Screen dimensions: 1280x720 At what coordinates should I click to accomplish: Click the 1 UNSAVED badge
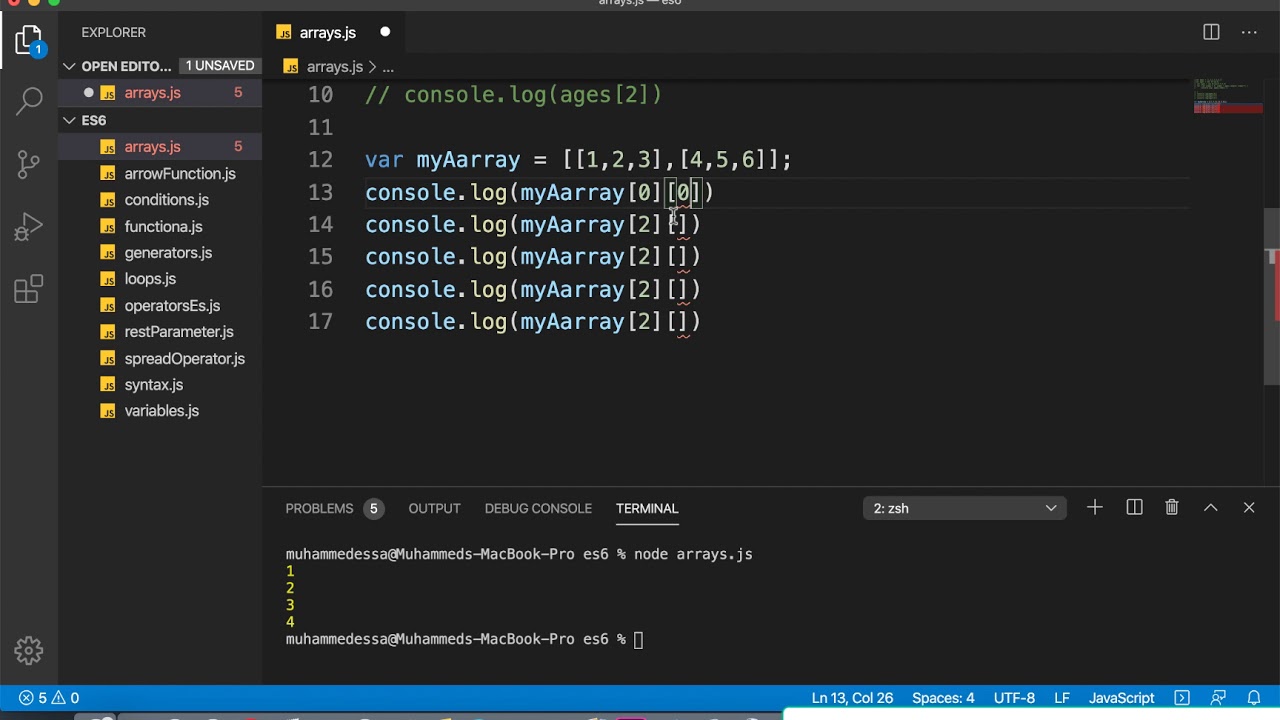tap(220, 66)
